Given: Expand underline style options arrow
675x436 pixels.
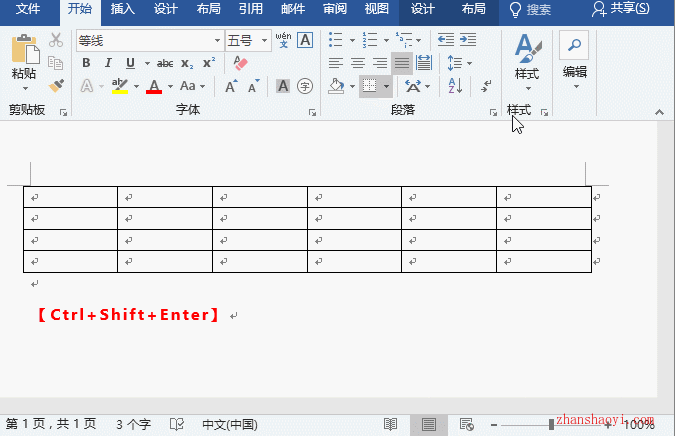Looking at the screenshot, I should (147, 64).
